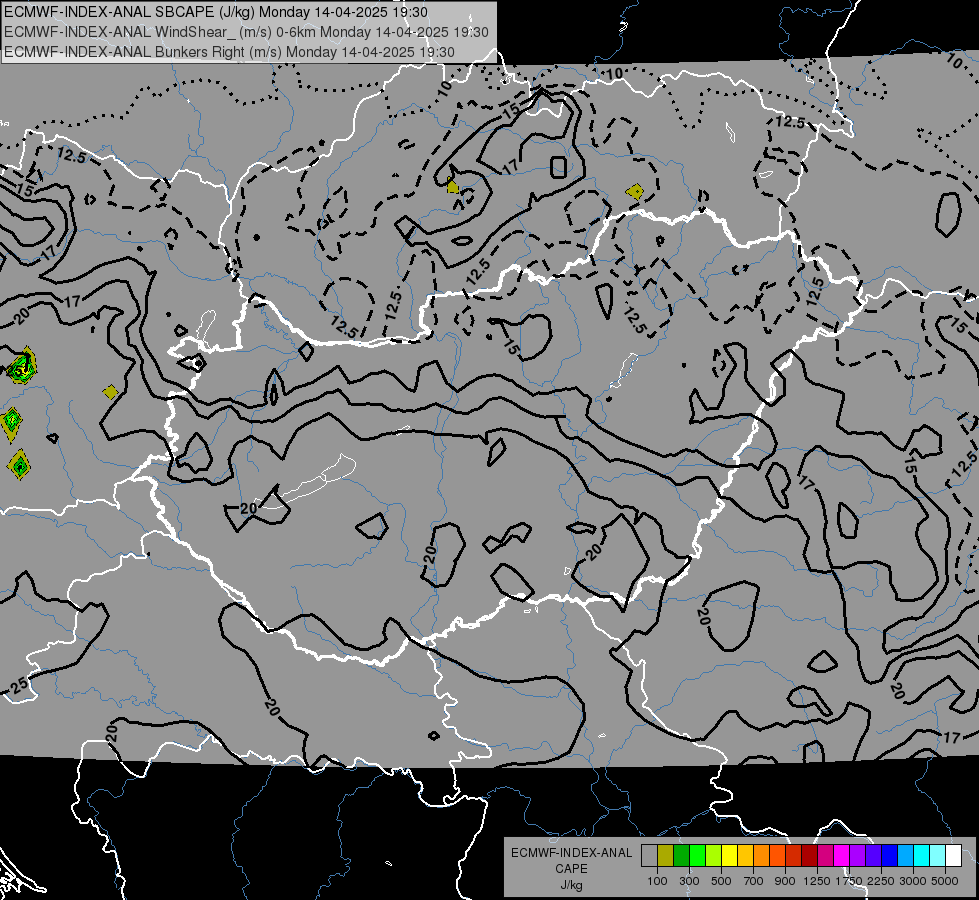Click the SBCAPE (J/kg) title line
Screen dimensions: 979x900
pos(216,12)
